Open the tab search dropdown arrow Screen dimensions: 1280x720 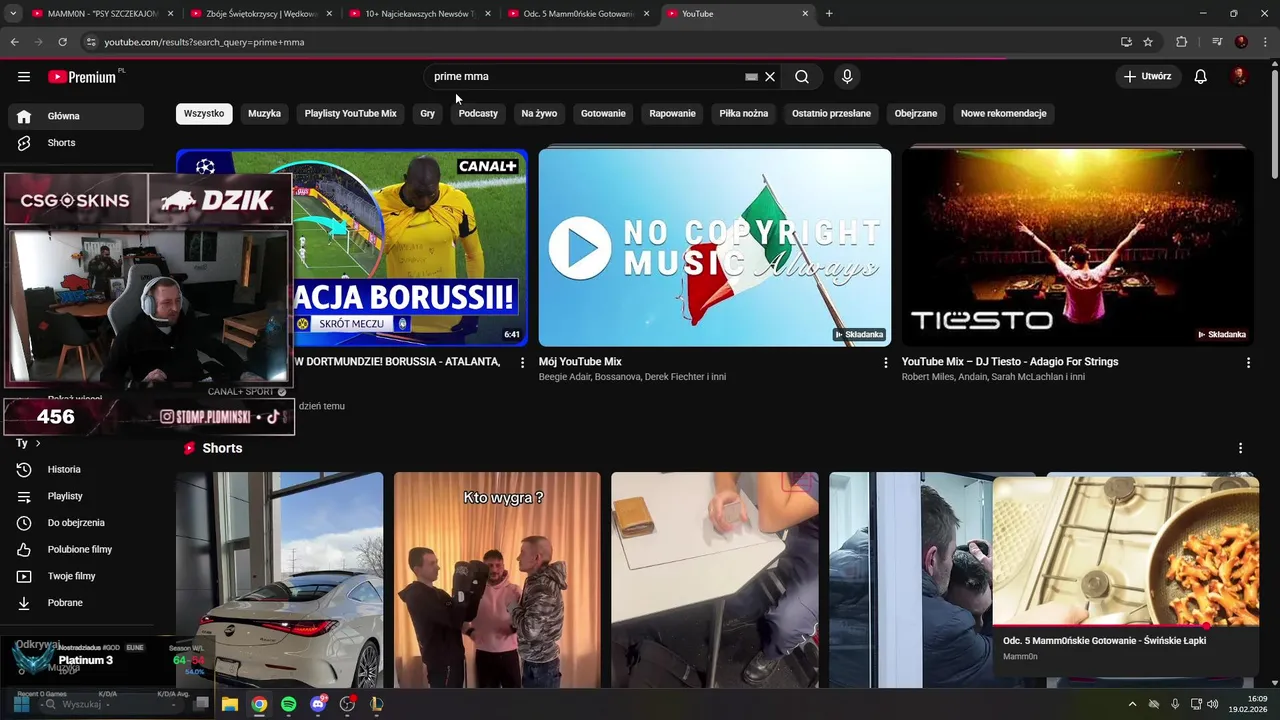(x=13, y=14)
